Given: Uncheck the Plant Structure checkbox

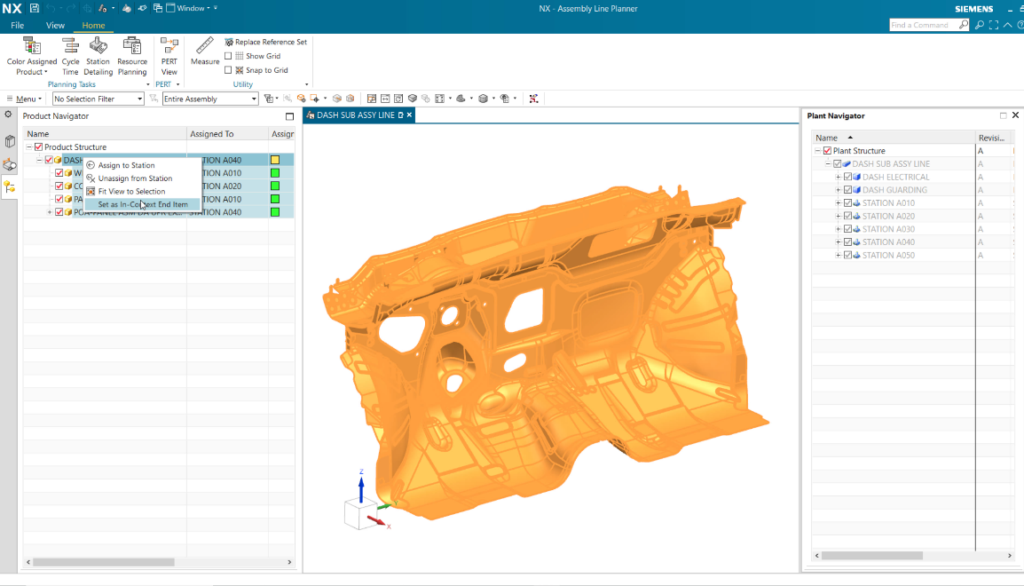Looking at the screenshot, I should (827, 151).
